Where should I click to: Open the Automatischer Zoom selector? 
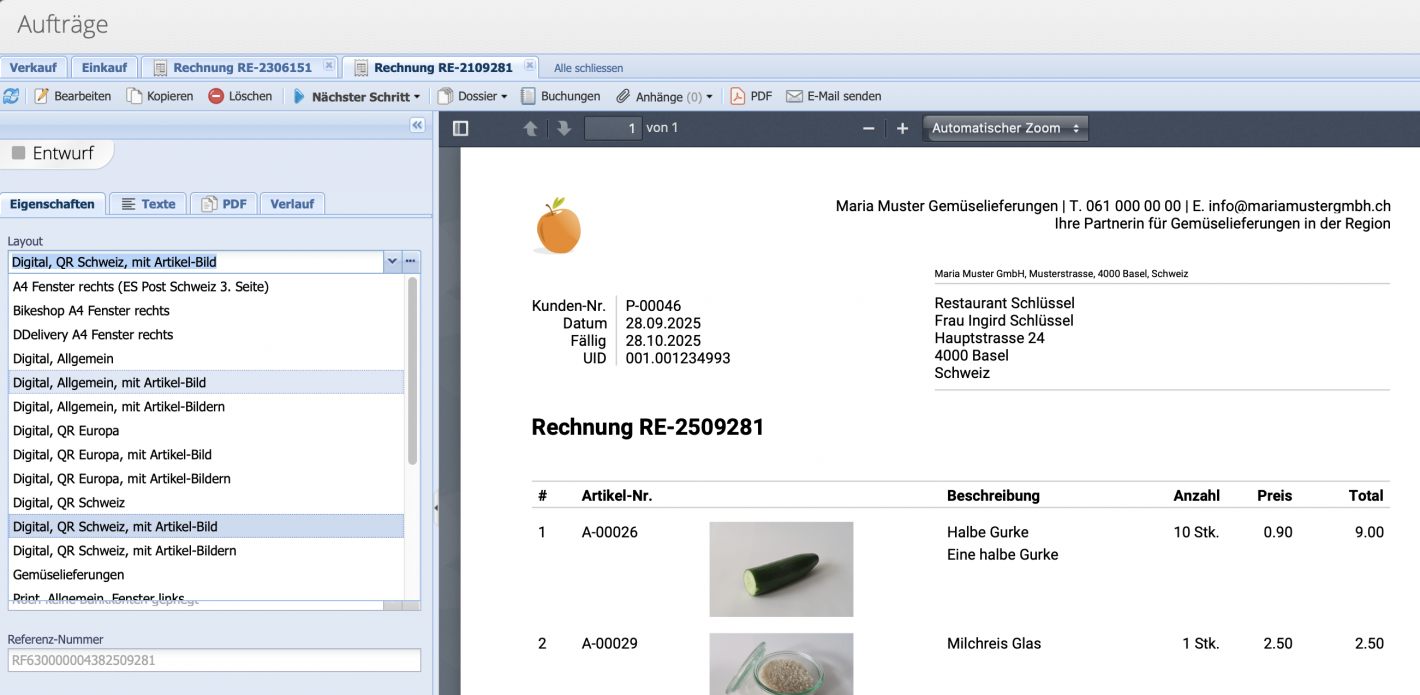(x=1004, y=128)
